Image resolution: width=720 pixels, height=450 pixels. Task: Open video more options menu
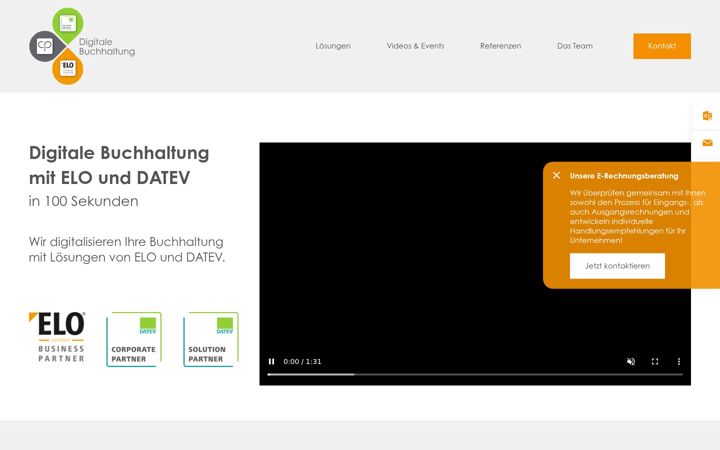click(x=679, y=362)
